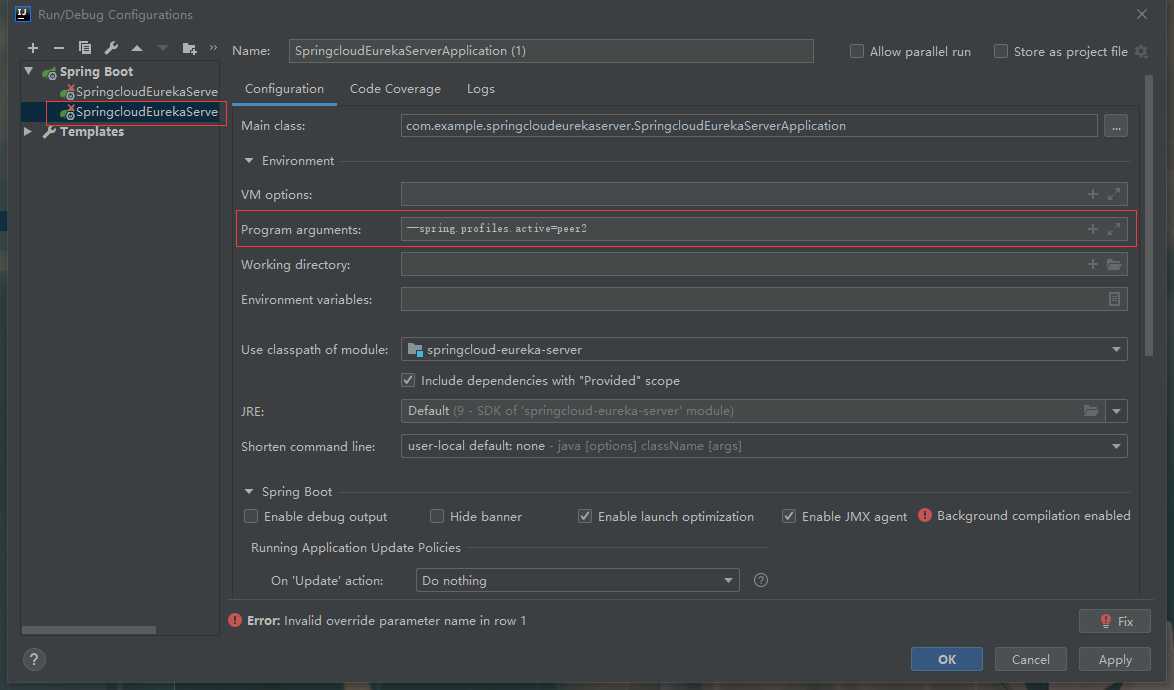Image resolution: width=1174 pixels, height=690 pixels.
Task: Click Background compilation enabled warning icon
Action: tap(925, 516)
